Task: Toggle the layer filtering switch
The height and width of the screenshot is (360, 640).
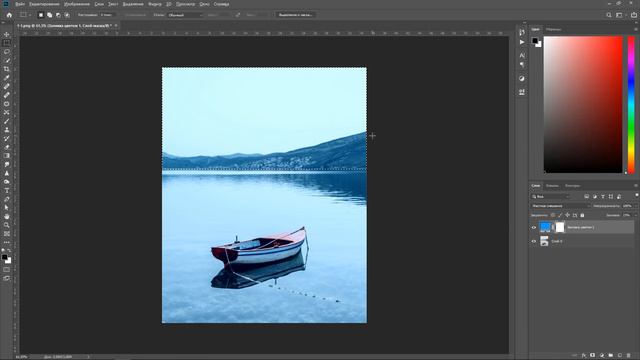Action: click(637, 196)
